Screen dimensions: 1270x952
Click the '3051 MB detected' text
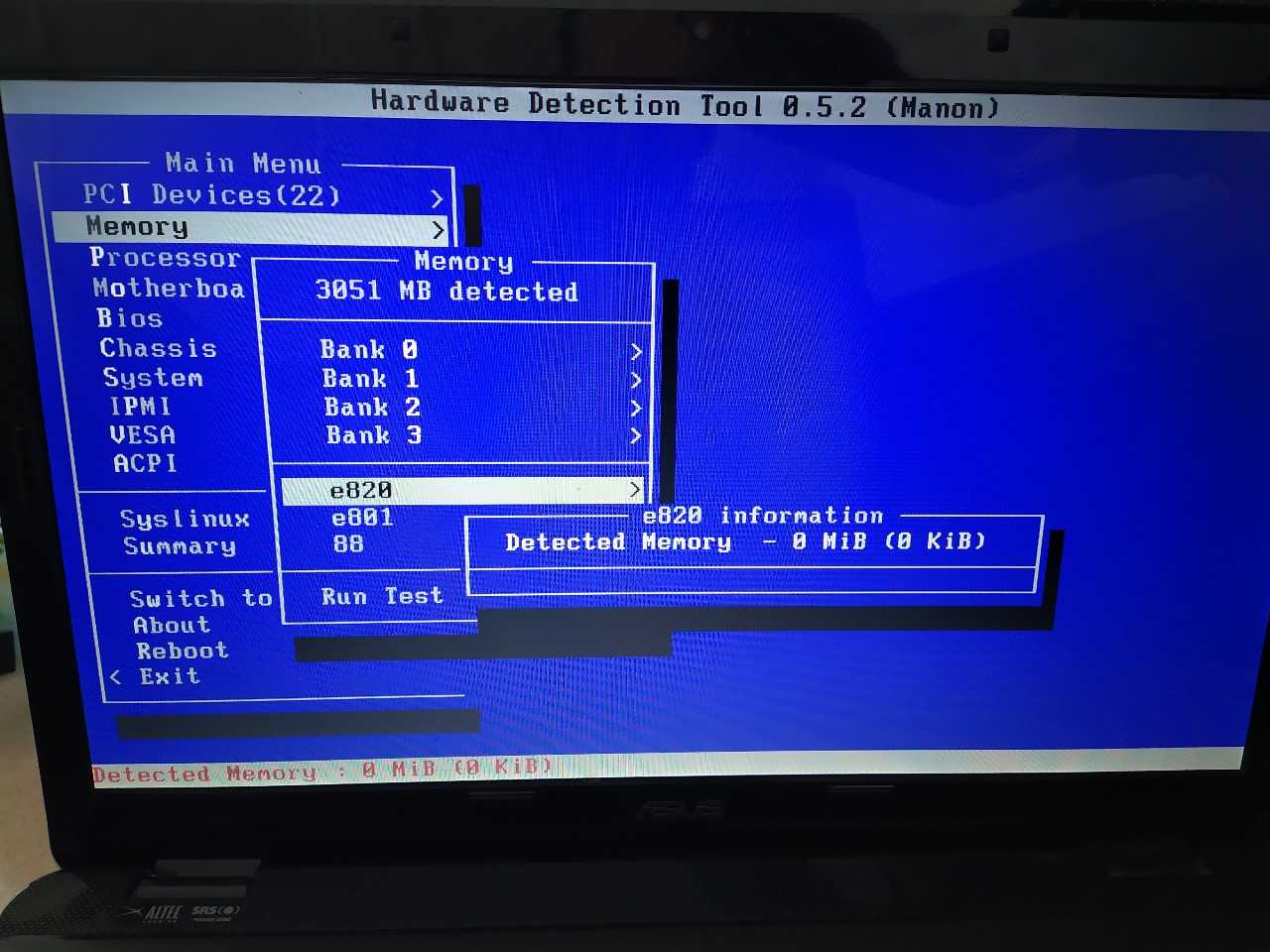(446, 291)
